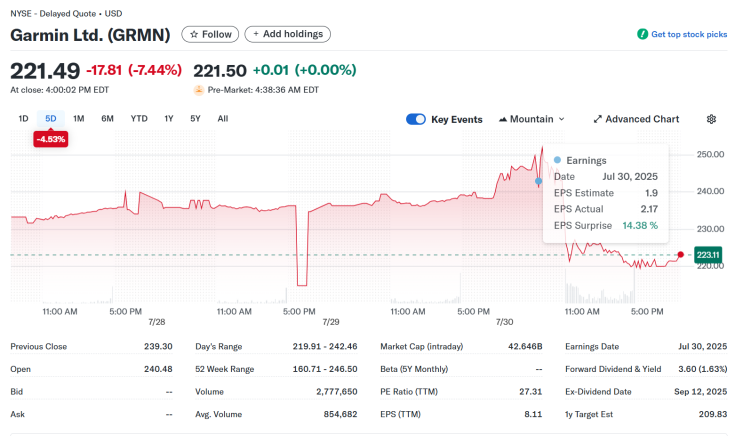The height and width of the screenshot is (436, 743).
Task: Click the star icon in Follow button
Action: [194, 35]
